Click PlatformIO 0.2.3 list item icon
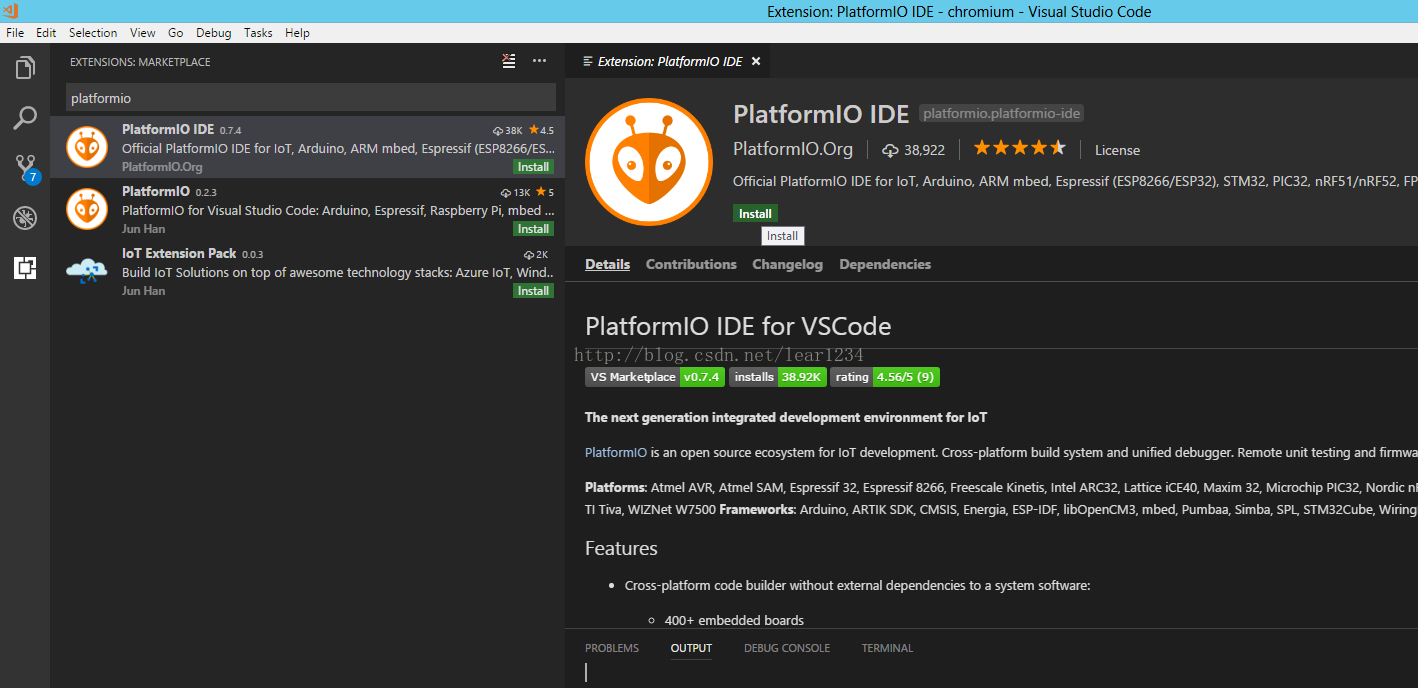This screenshot has width=1418, height=688. [x=87, y=209]
